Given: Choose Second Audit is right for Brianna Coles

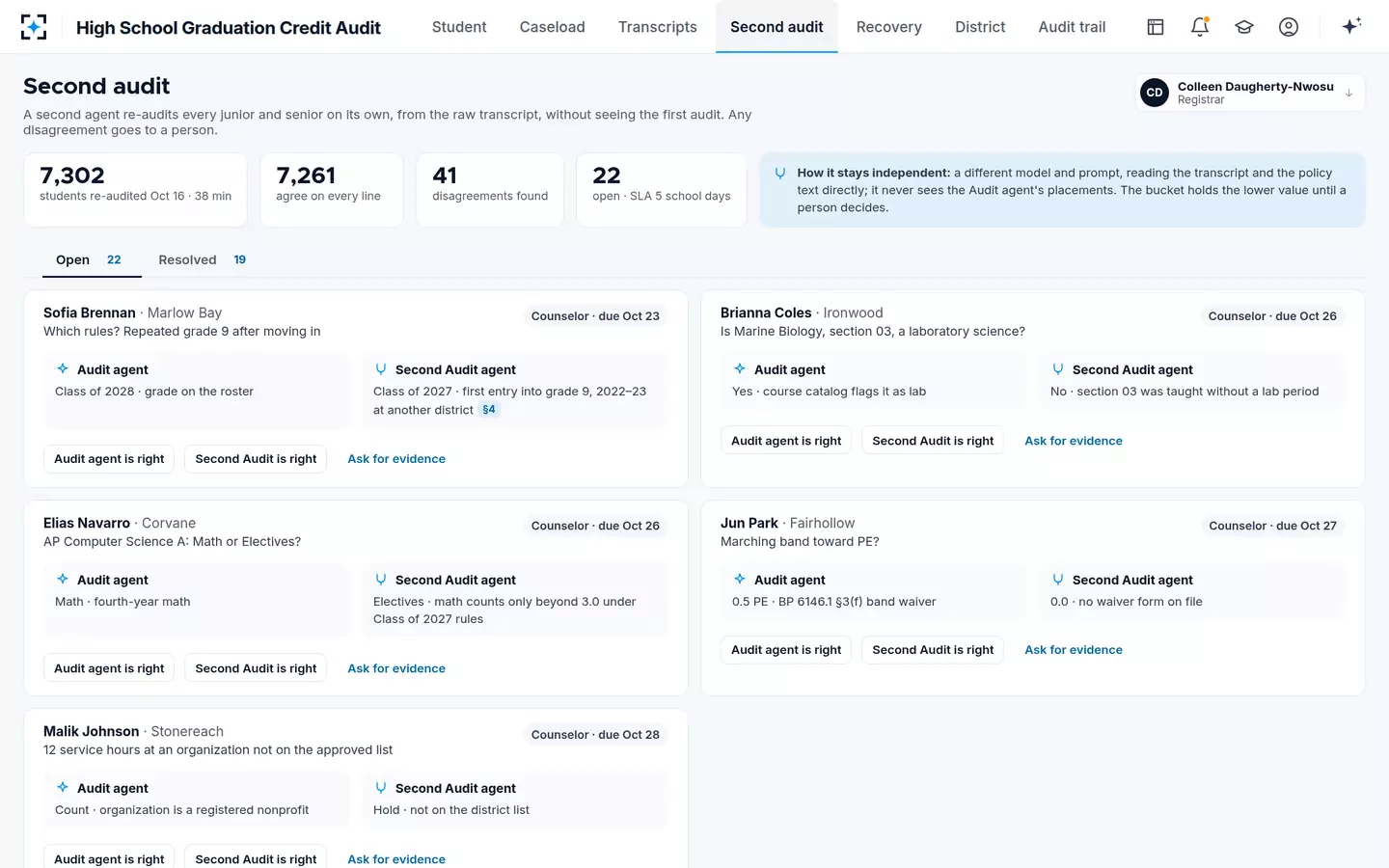Looking at the screenshot, I should 933,441.
